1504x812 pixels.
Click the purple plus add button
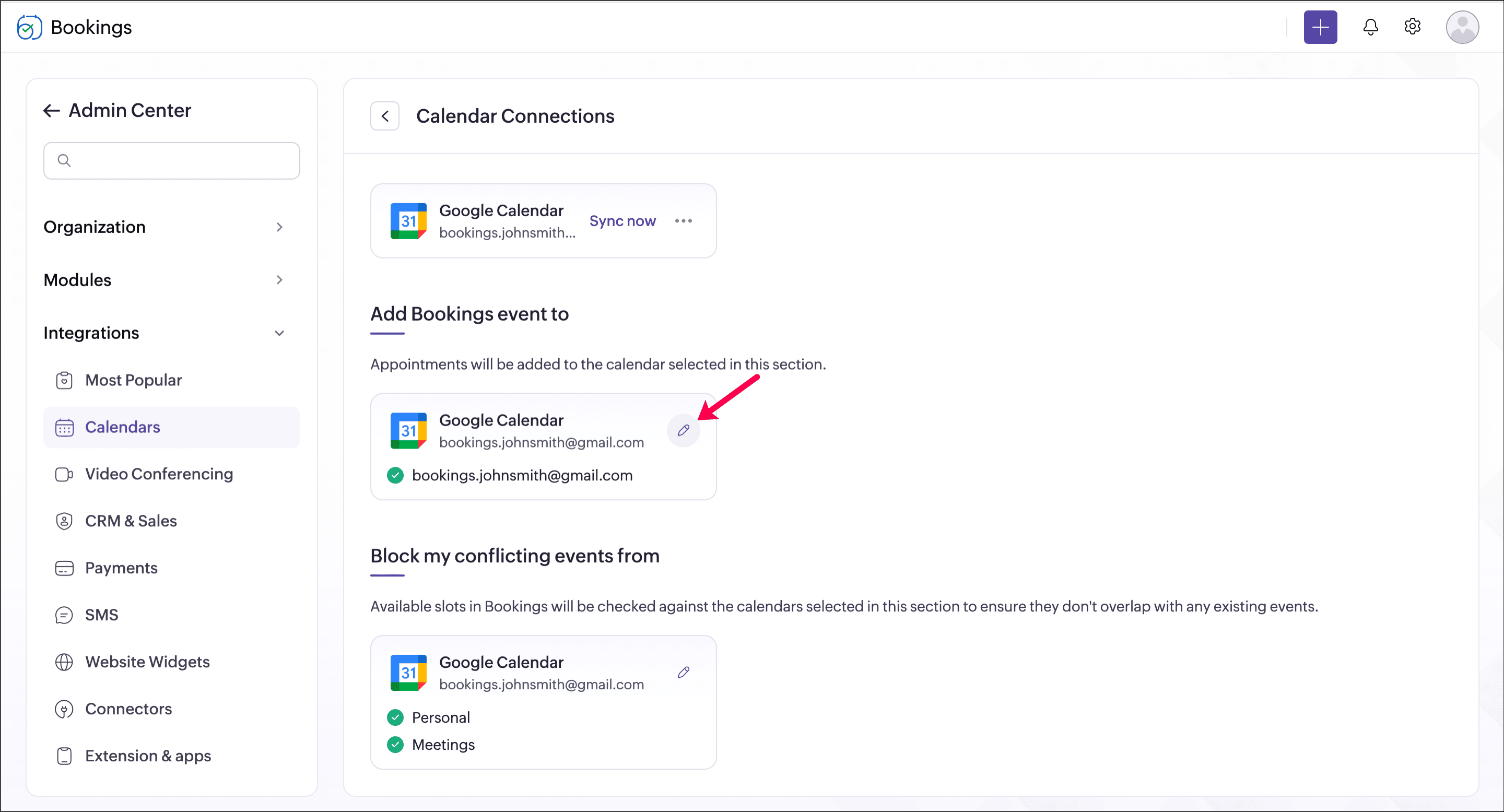[x=1320, y=27]
